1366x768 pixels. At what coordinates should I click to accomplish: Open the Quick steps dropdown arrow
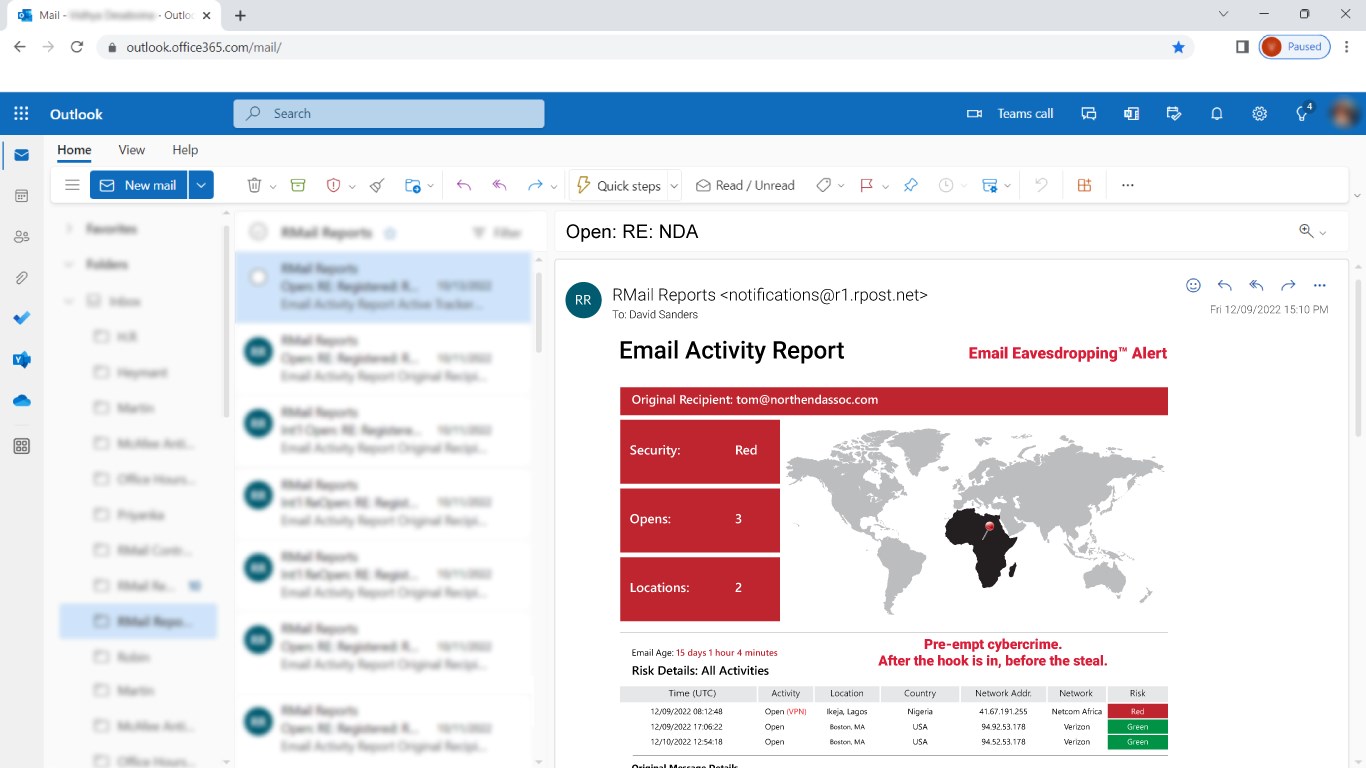[x=675, y=186]
